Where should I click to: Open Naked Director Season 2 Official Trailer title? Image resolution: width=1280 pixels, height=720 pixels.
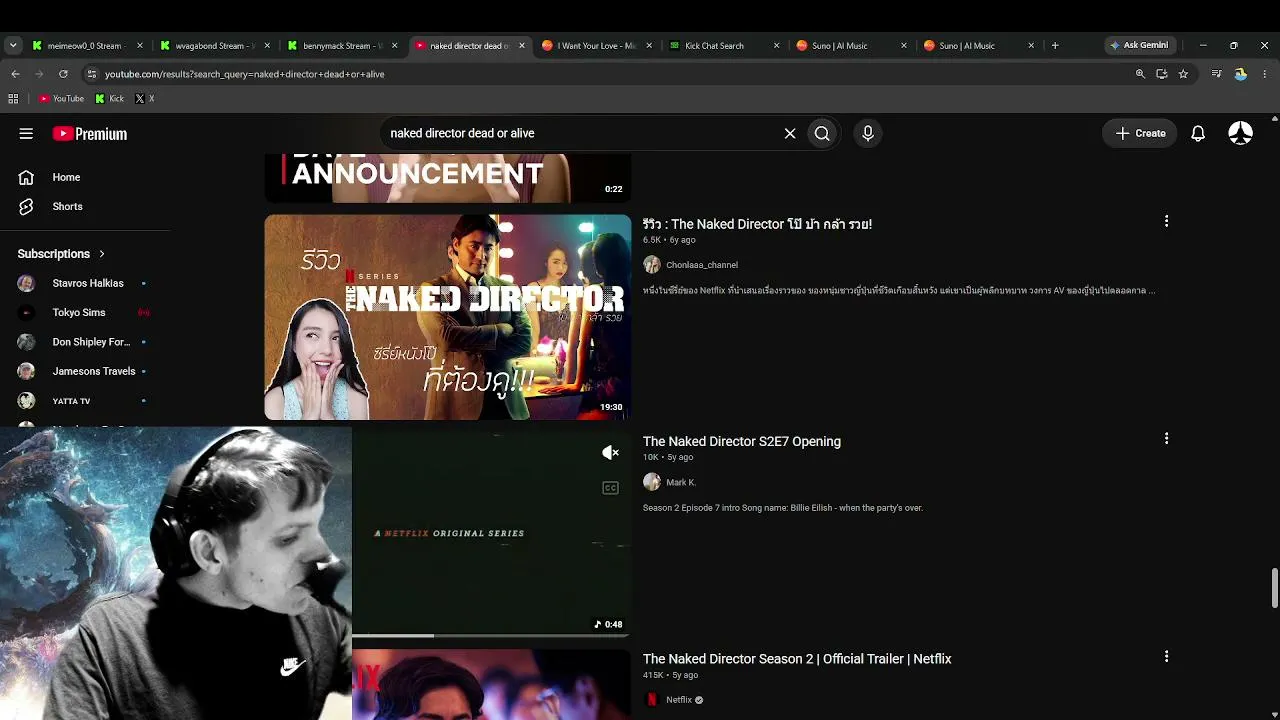click(x=797, y=659)
